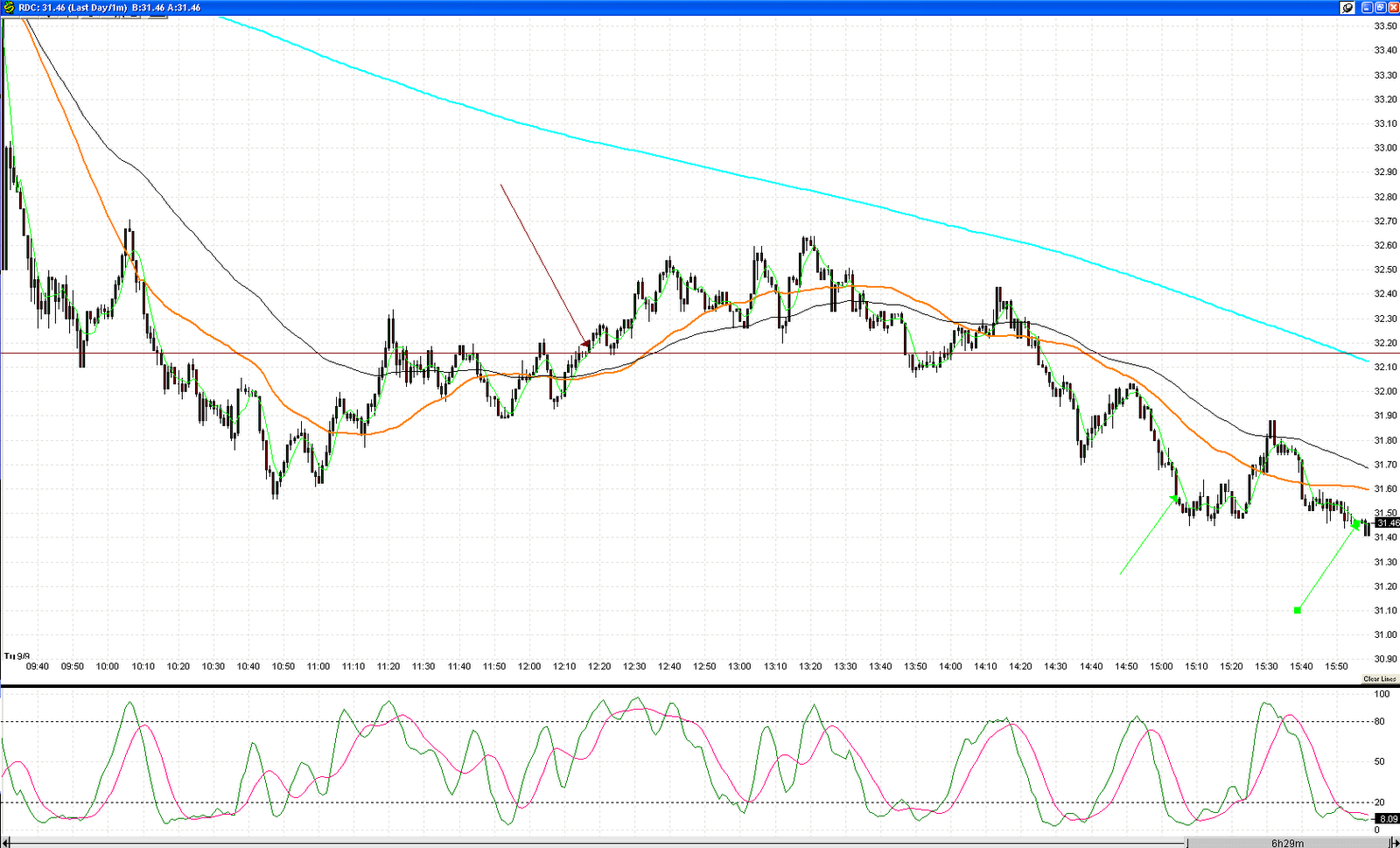This screenshot has width=1400, height=848.
Task: Click the 15:50 time axis label
Action: click(x=1337, y=666)
